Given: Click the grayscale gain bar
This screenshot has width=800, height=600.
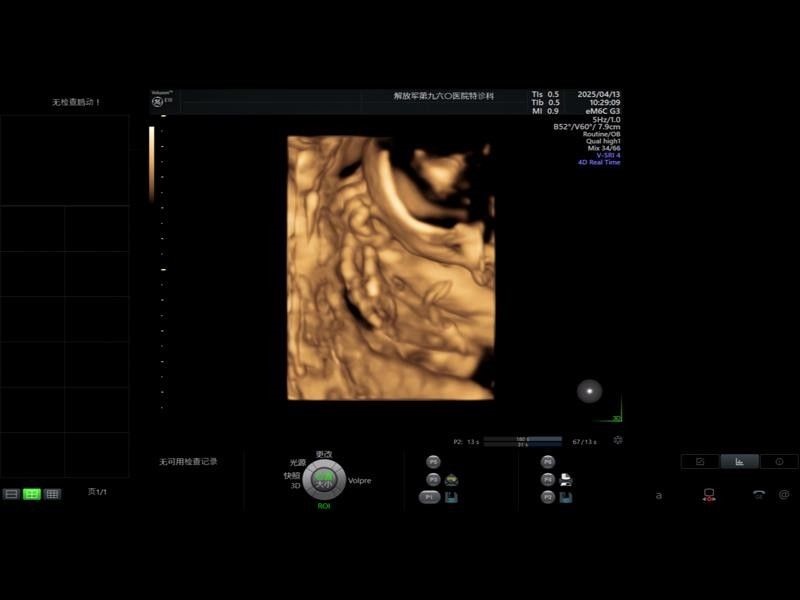Looking at the screenshot, I should click(152, 164).
